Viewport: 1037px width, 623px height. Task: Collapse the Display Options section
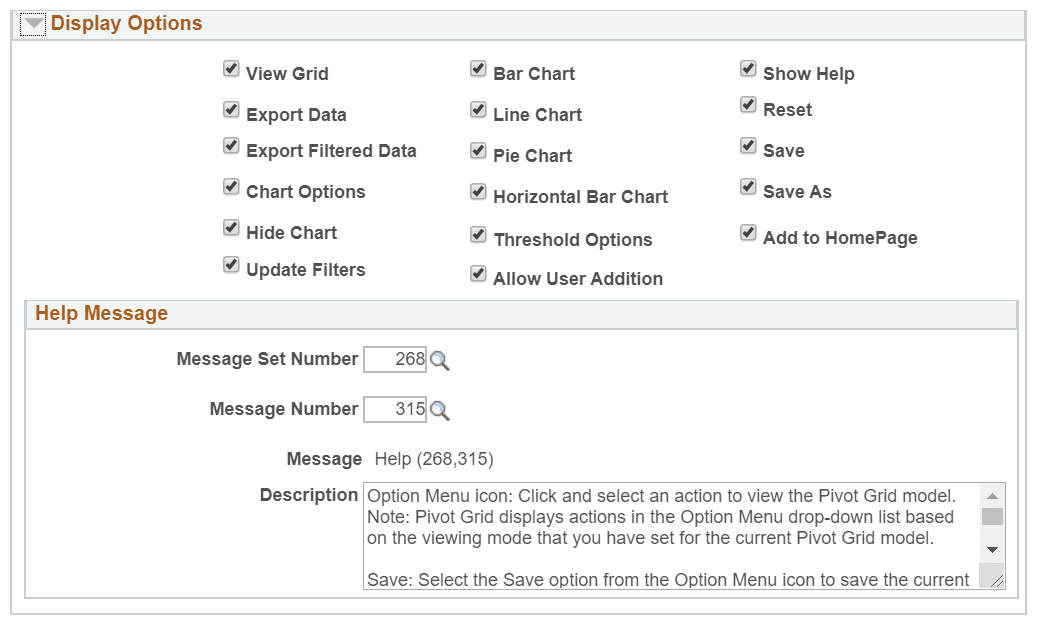(33, 22)
